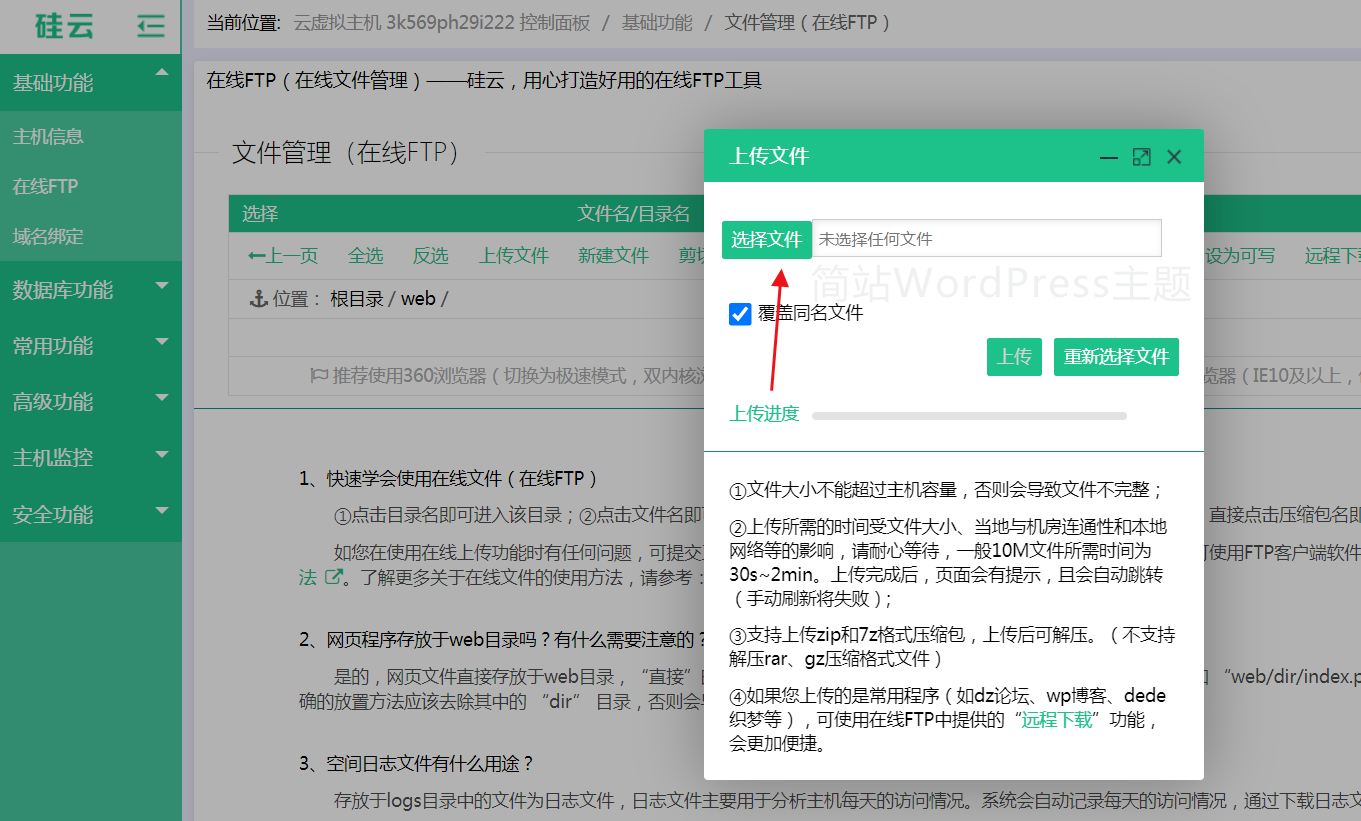This screenshot has height=821, width=1361.
Task: Open 主机信息 in the sidebar
Action: [x=48, y=137]
